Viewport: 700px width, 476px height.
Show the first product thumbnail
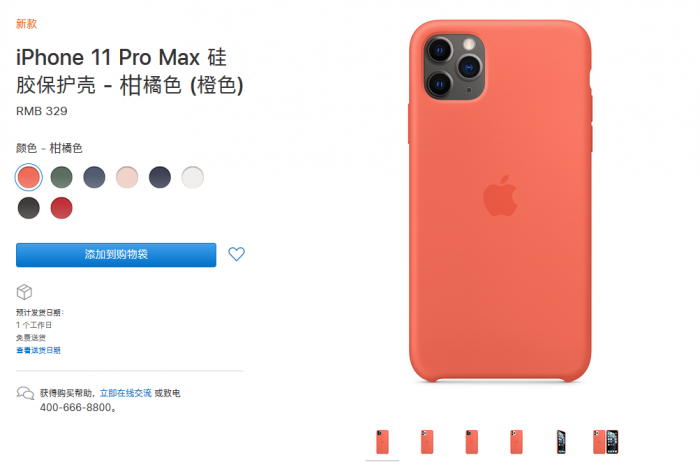click(x=382, y=442)
